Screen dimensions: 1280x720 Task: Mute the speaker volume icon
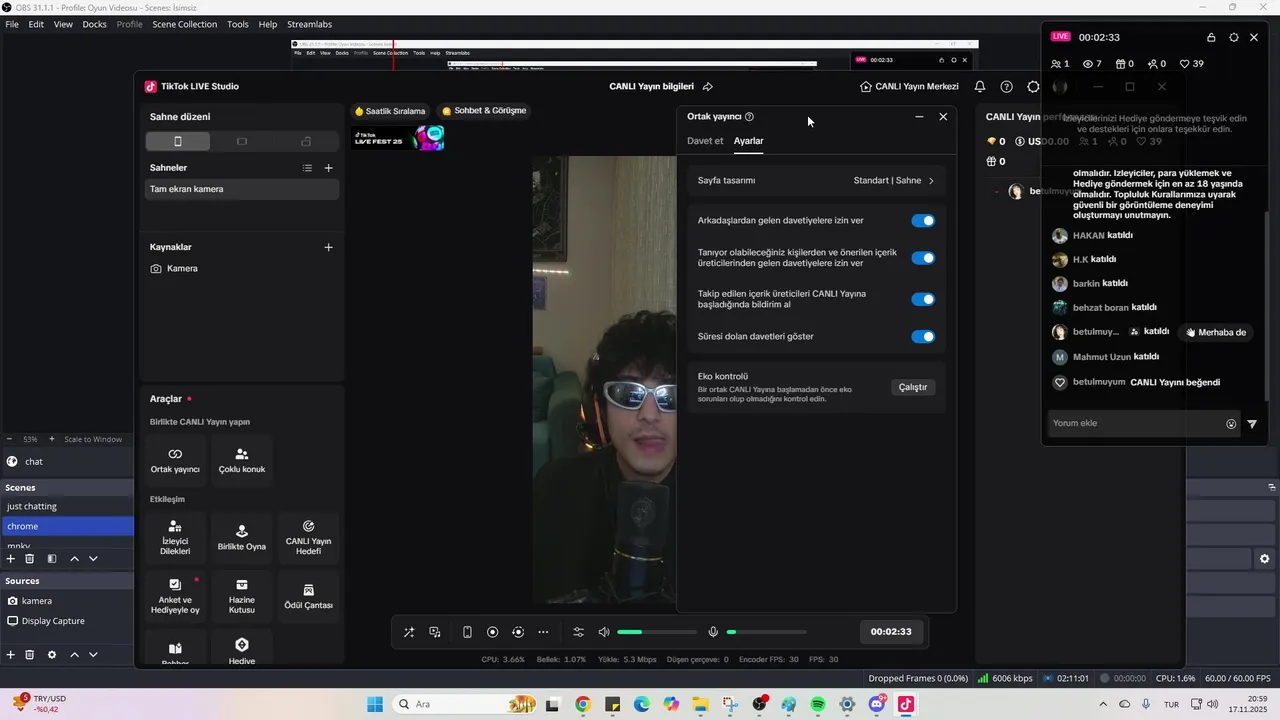[x=604, y=632]
